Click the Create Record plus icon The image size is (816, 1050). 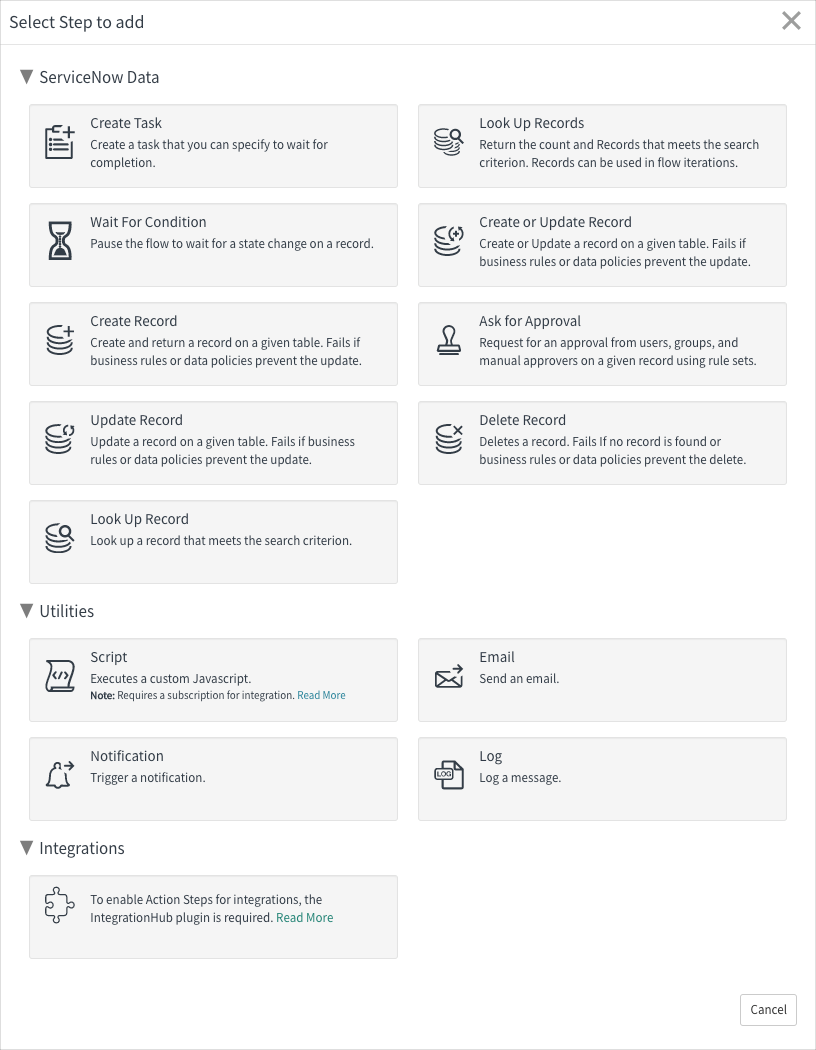pos(60,338)
